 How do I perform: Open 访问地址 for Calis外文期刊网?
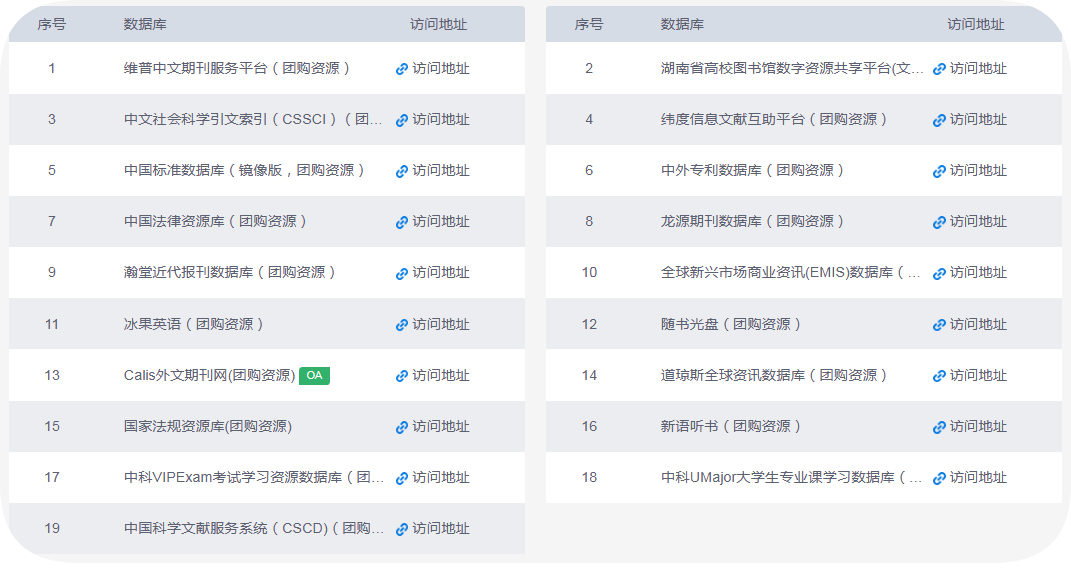(x=440, y=376)
